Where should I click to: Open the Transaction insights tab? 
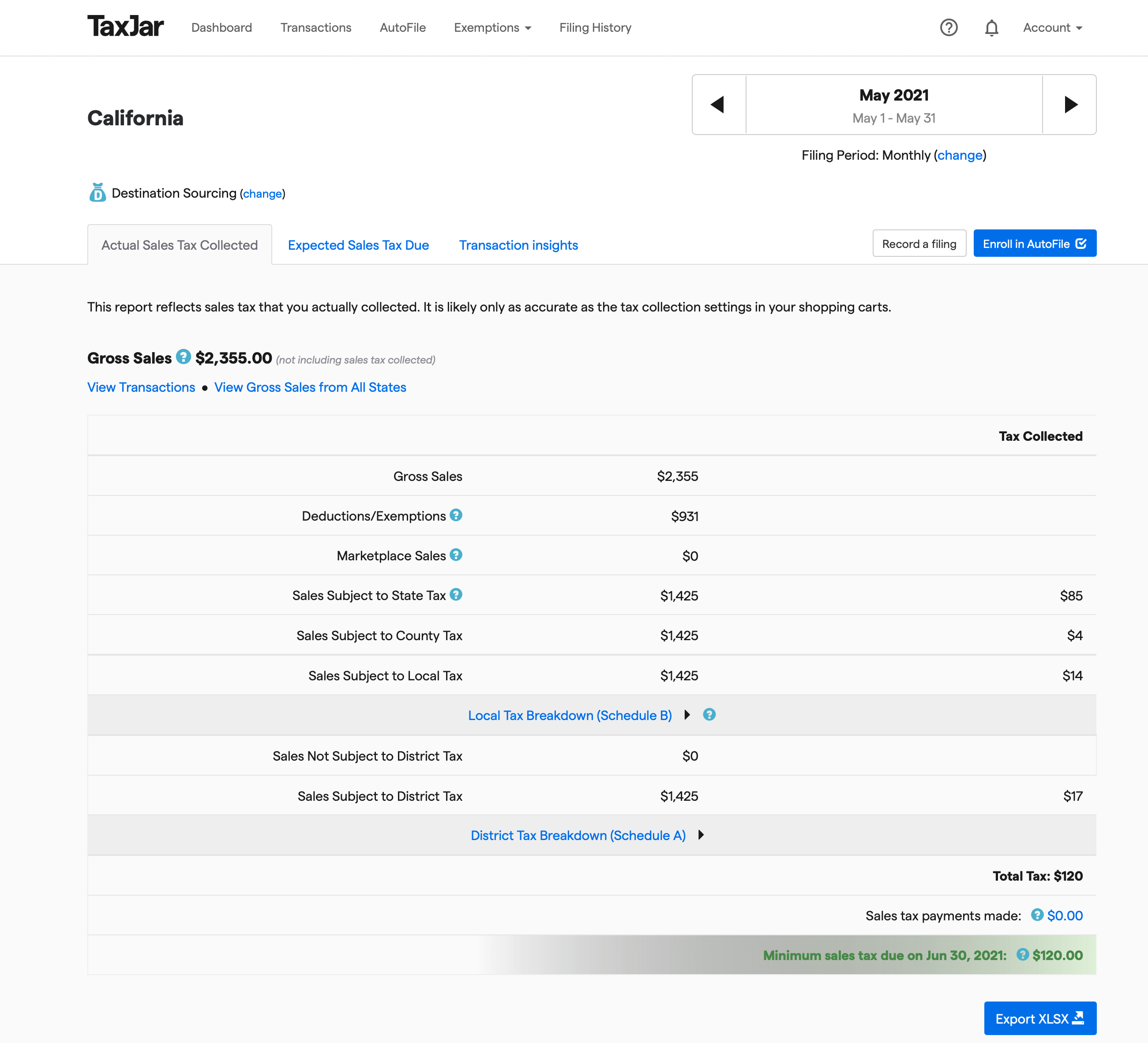518,245
